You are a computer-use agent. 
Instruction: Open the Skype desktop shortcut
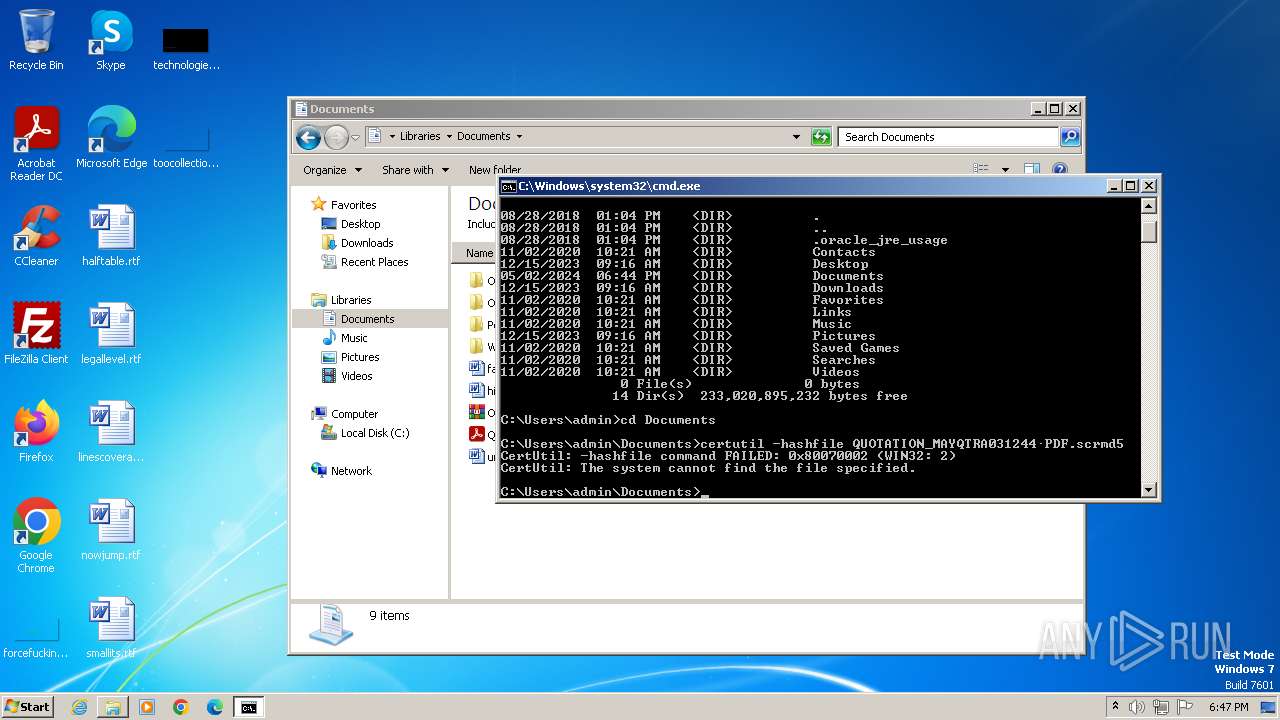click(110, 40)
